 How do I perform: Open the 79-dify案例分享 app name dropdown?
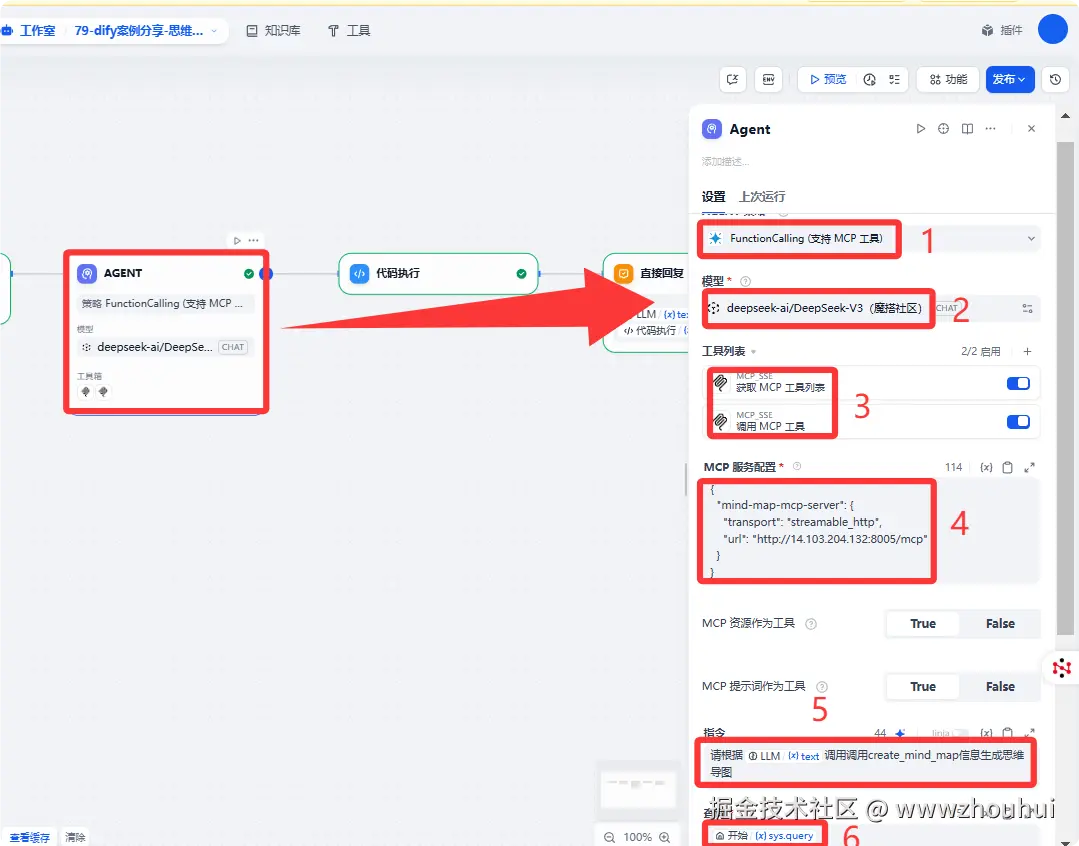[145, 31]
